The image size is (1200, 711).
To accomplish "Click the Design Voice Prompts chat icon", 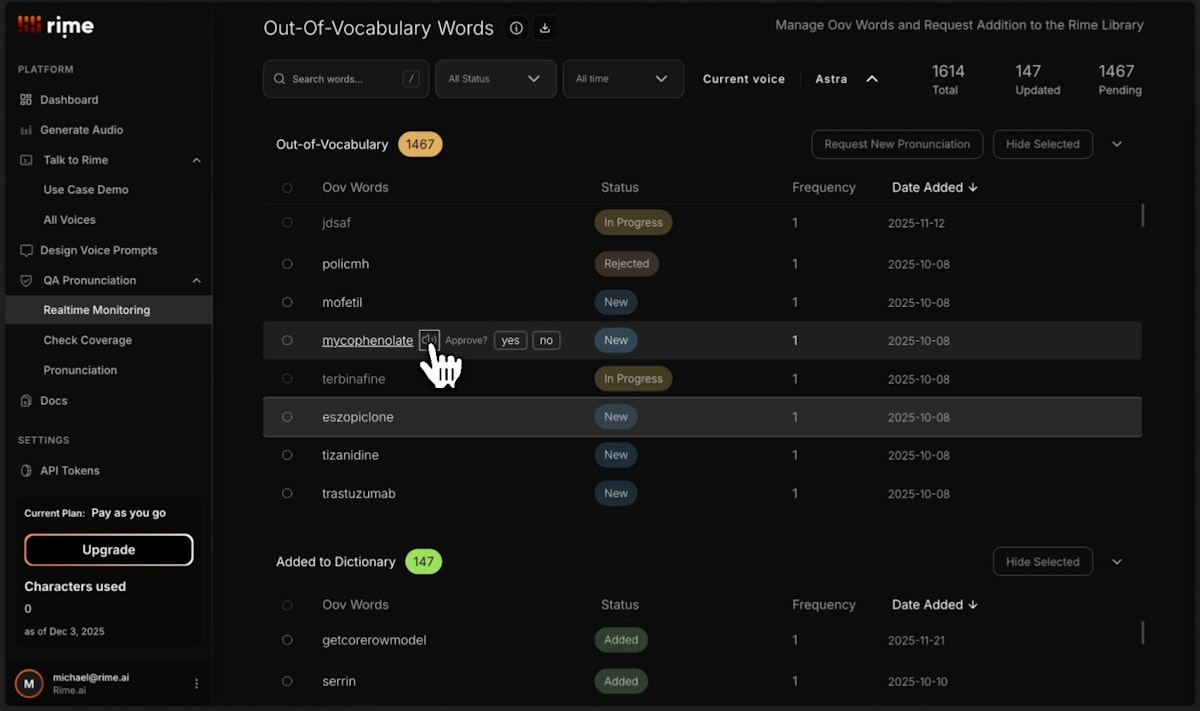I will pos(26,250).
